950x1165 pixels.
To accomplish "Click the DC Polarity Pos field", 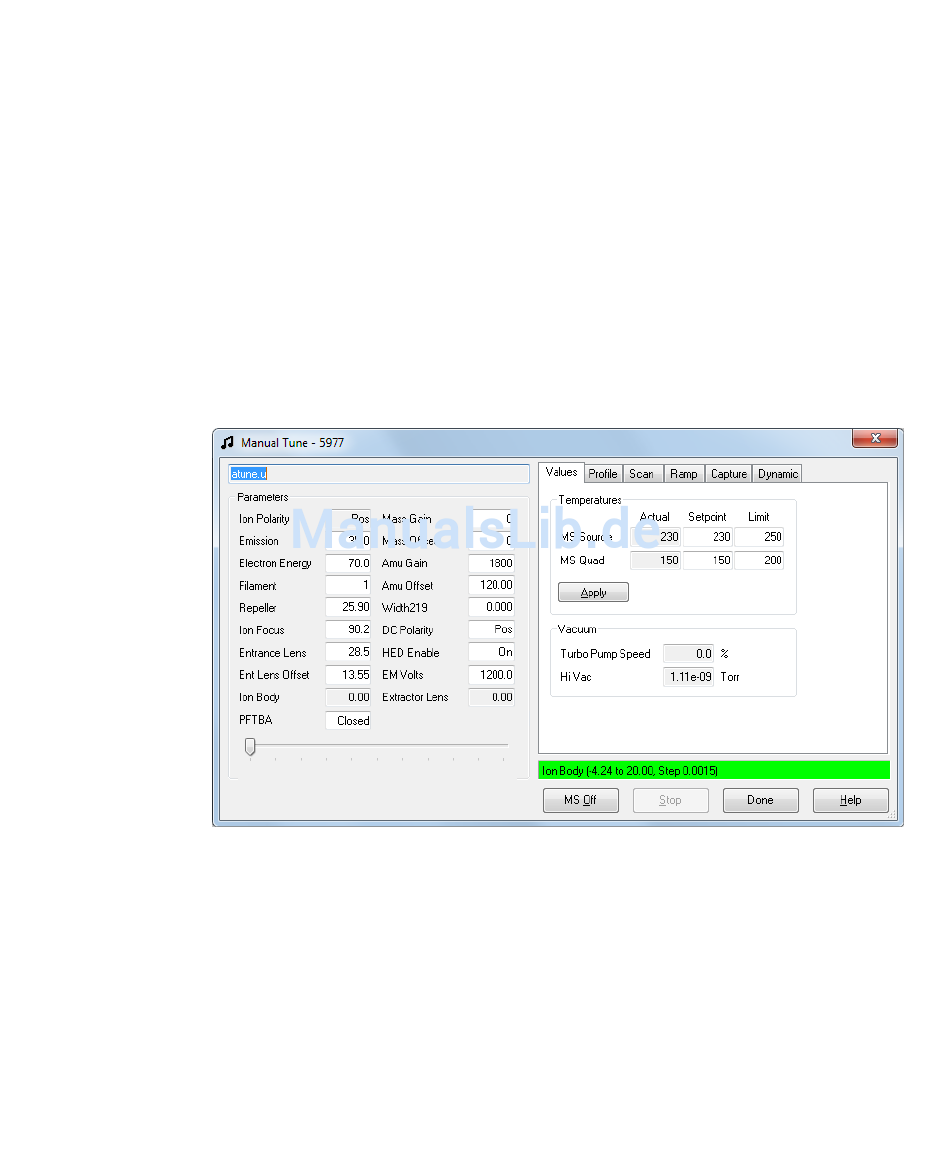I will tap(491, 629).
